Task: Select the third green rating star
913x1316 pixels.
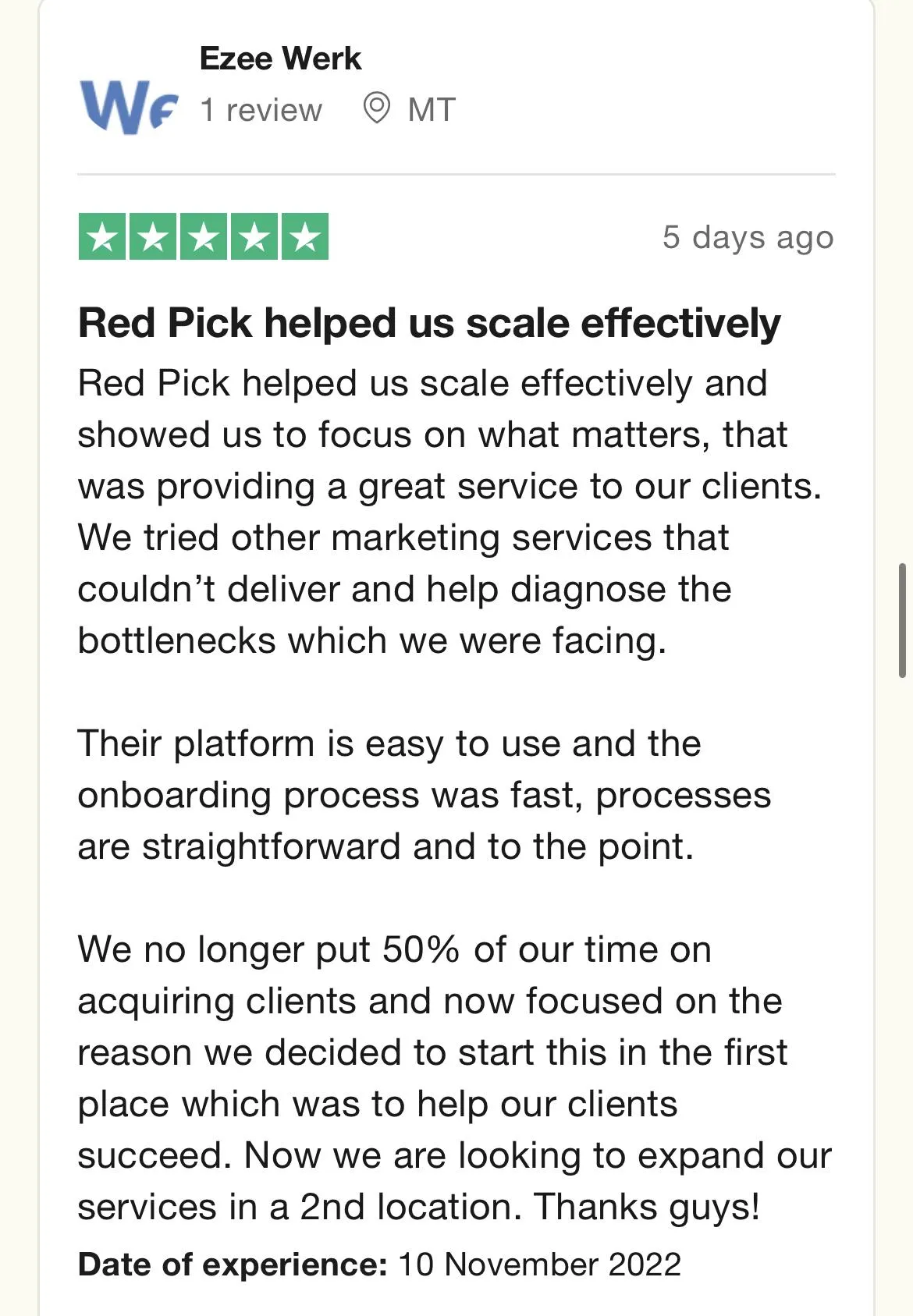Action: [x=204, y=236]
